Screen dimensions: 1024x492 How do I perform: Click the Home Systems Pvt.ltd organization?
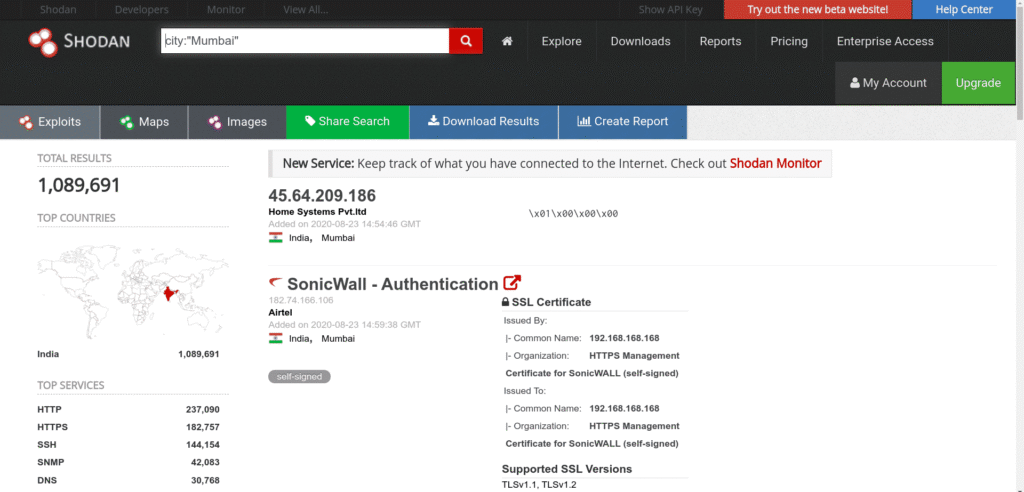click(317, 212)
